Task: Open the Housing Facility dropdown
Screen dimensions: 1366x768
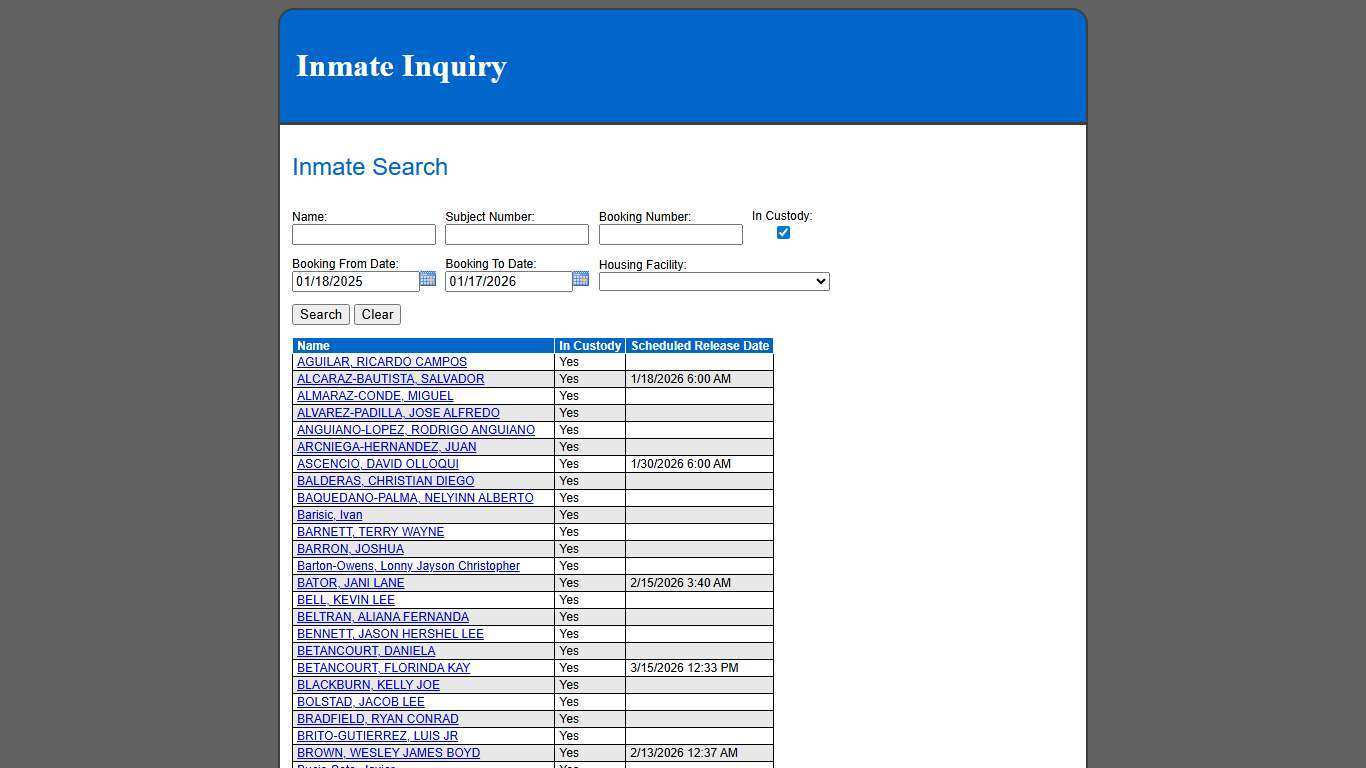Action: [x=713, y=281]
